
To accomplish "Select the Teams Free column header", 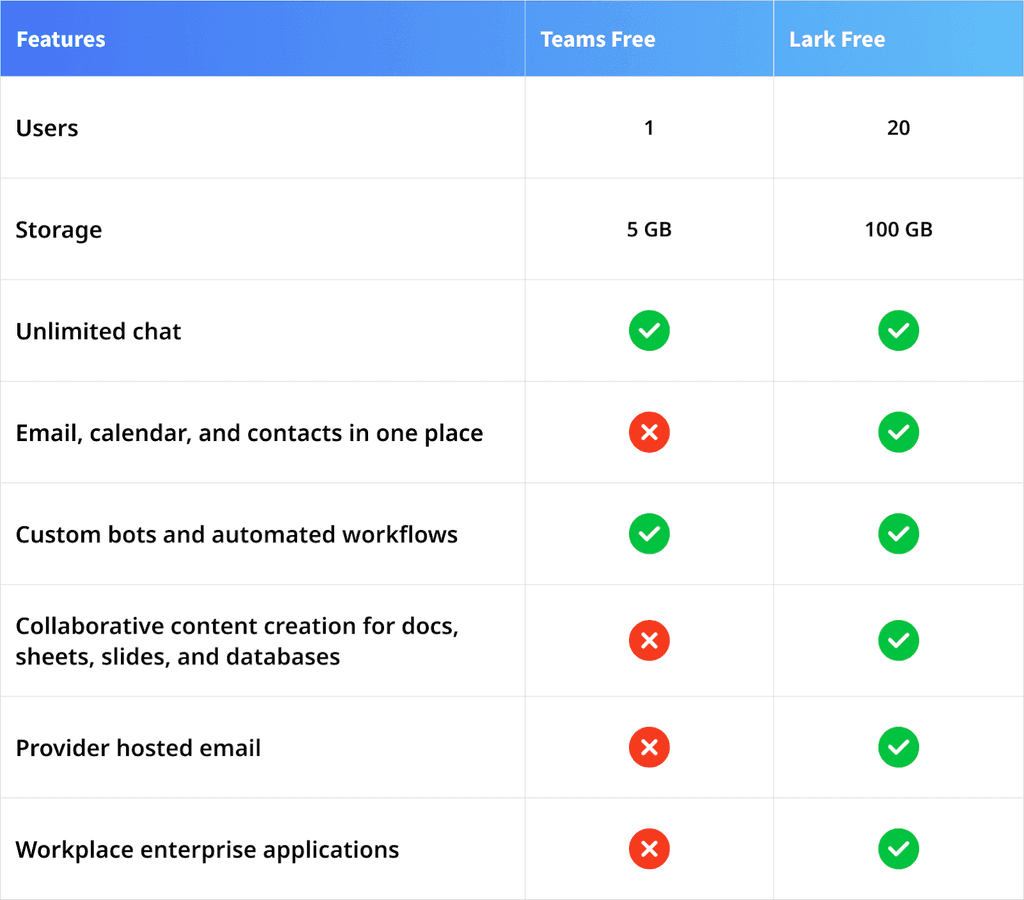I will [x=598, y=39].
